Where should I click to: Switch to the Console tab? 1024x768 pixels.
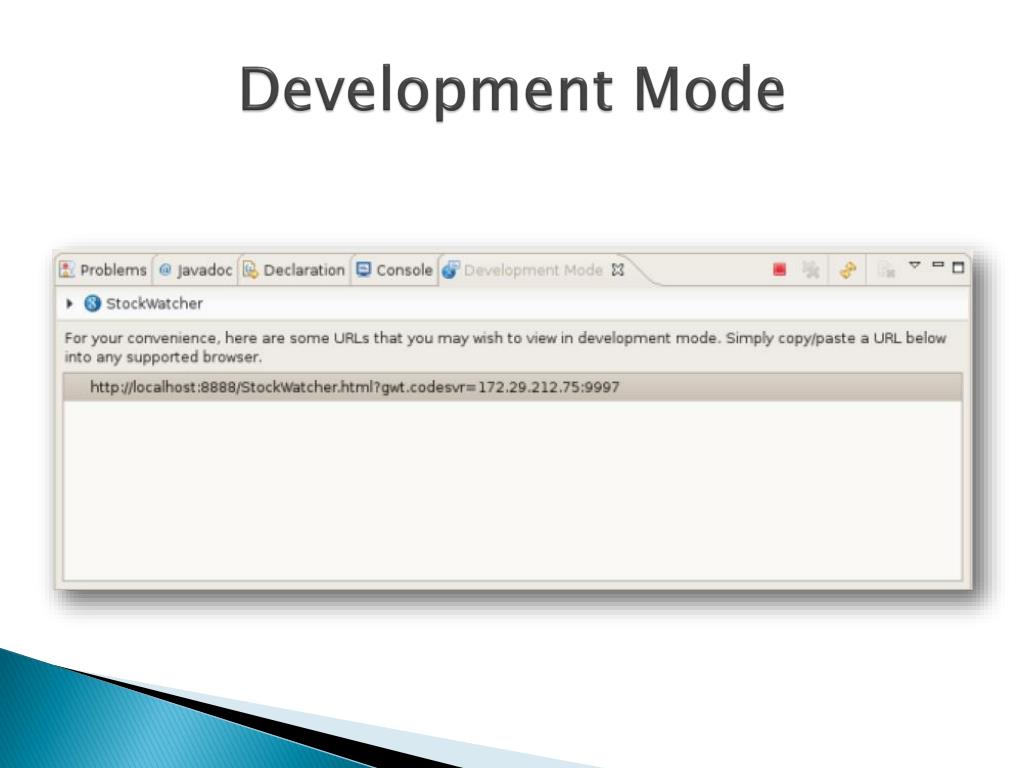point(394,270)
